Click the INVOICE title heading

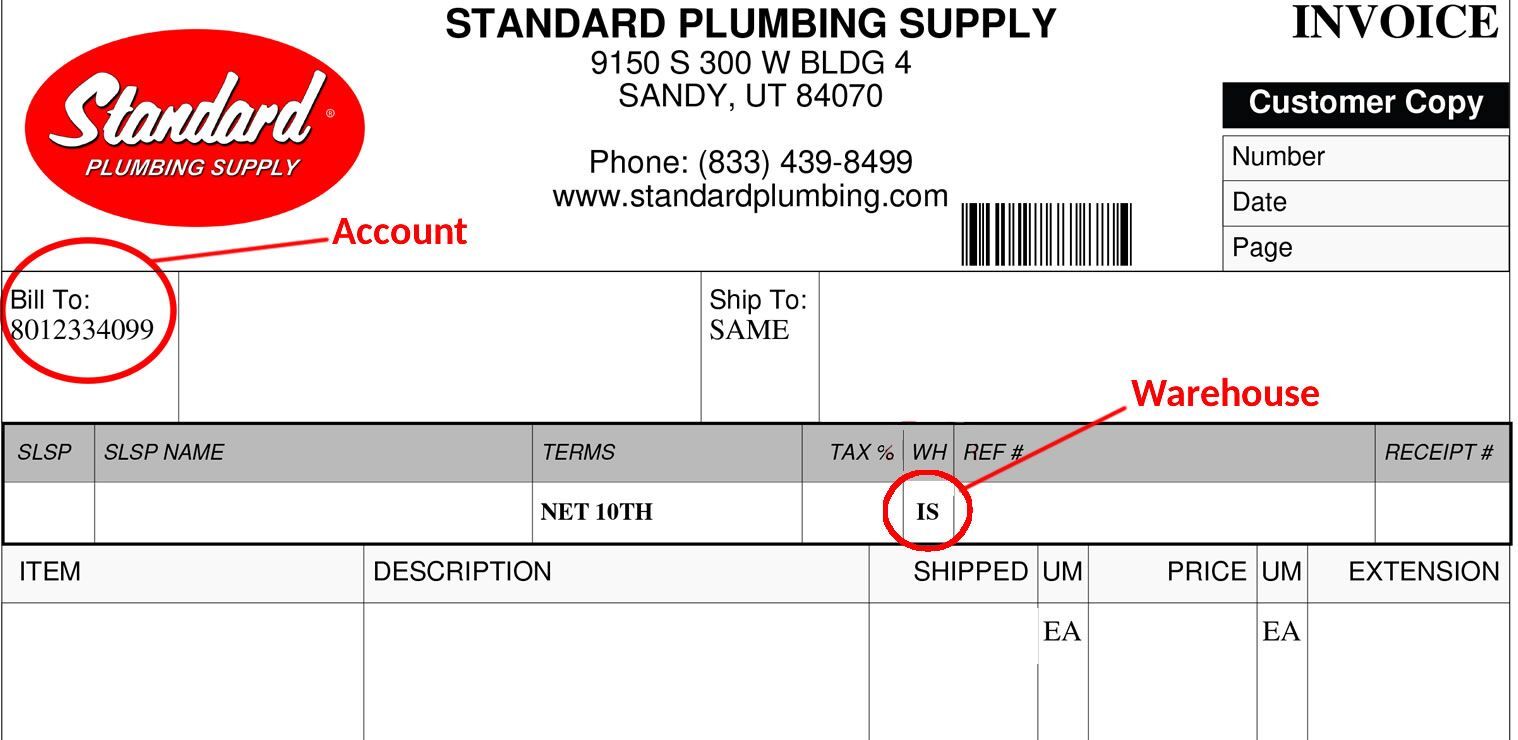tap(1396, 23)
